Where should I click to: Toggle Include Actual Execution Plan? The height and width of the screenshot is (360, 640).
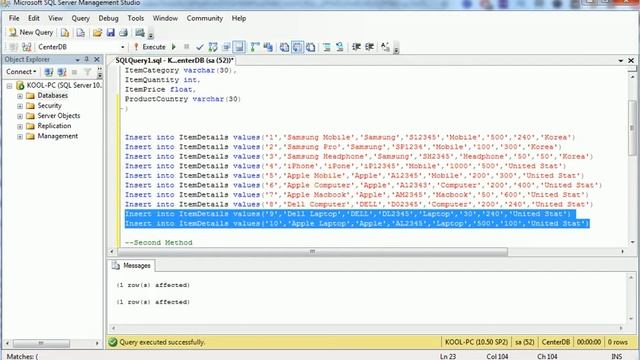click(255, 47)
